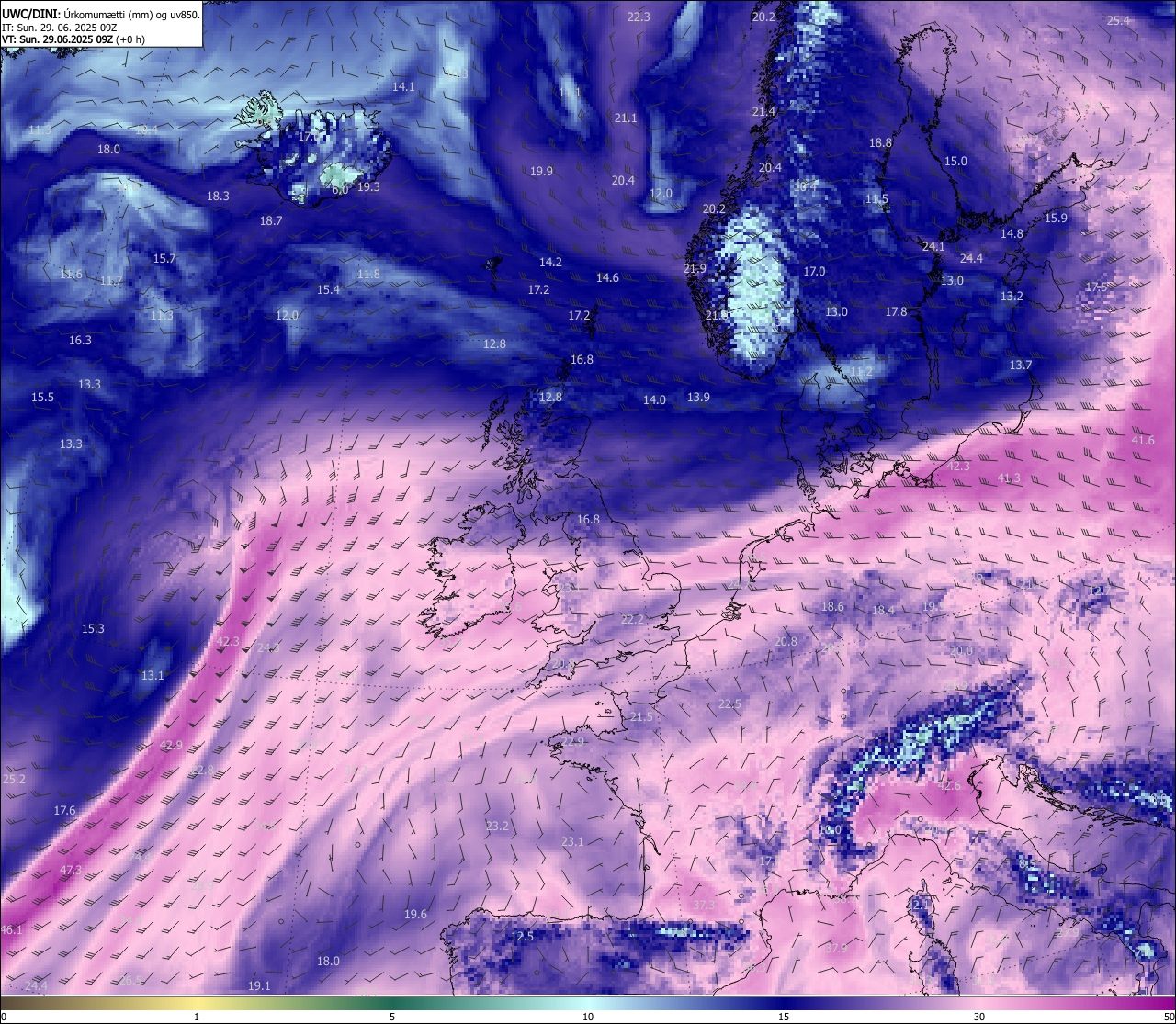
Task: Click the 'VT: Sun. 29.06.2025 09Z (+0 h)' line
Action: 74,39
